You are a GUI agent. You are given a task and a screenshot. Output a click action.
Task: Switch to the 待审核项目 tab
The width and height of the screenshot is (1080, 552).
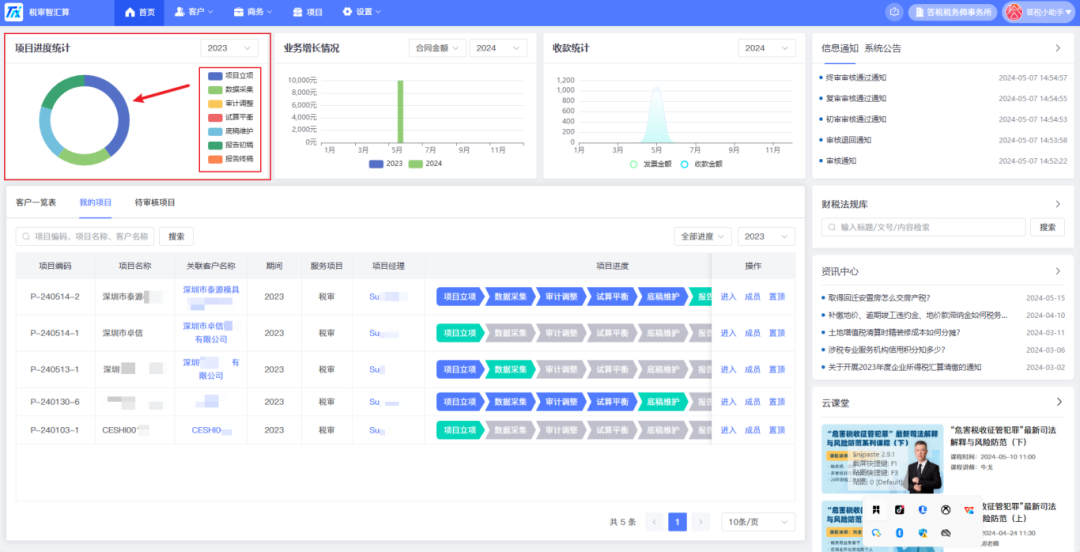click(155, 203)
